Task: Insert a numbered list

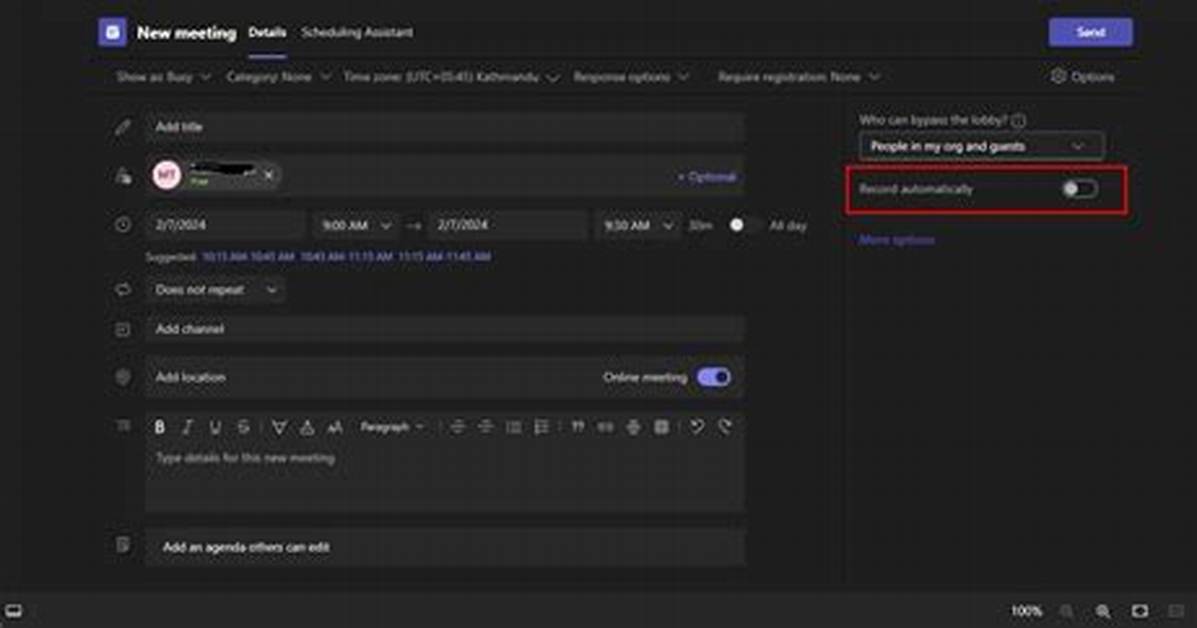Action: (x=541, y=427)
